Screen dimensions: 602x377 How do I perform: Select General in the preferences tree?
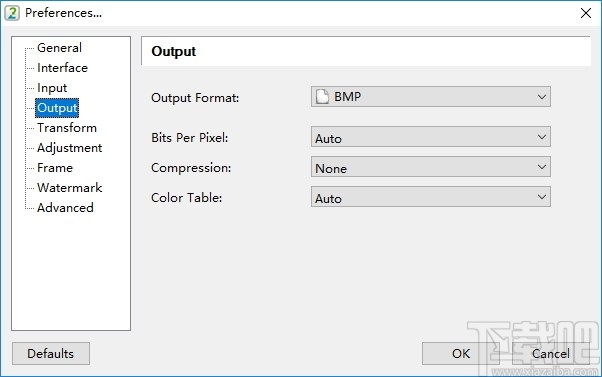(x=59, y=48)
